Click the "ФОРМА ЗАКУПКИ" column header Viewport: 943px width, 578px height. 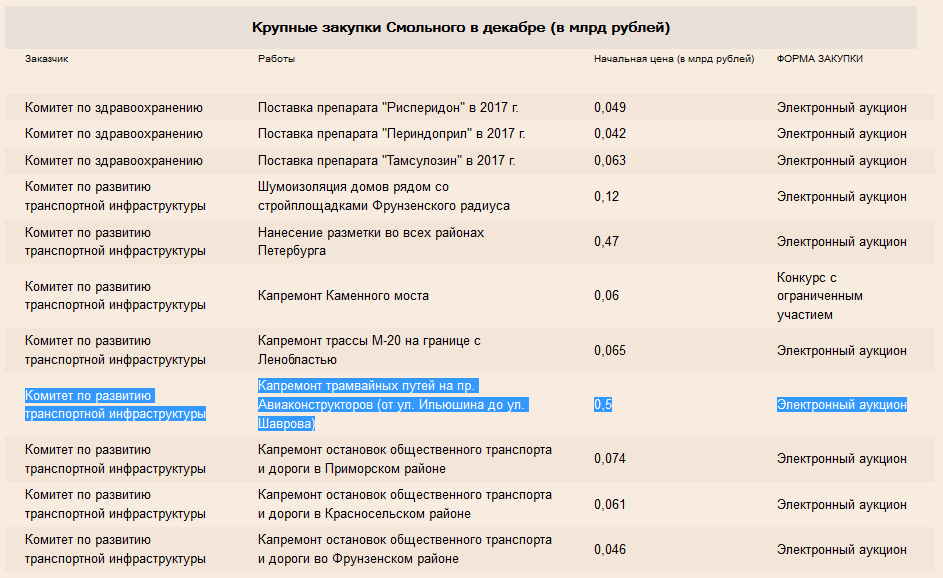[x=819, y=59]
